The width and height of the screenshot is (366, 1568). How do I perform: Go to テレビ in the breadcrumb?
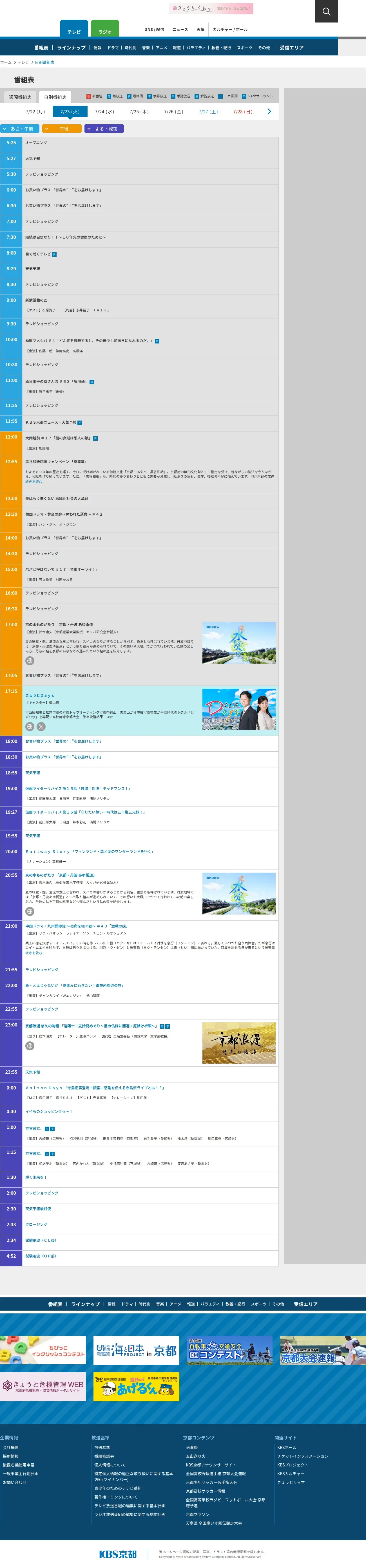point(23,62)
